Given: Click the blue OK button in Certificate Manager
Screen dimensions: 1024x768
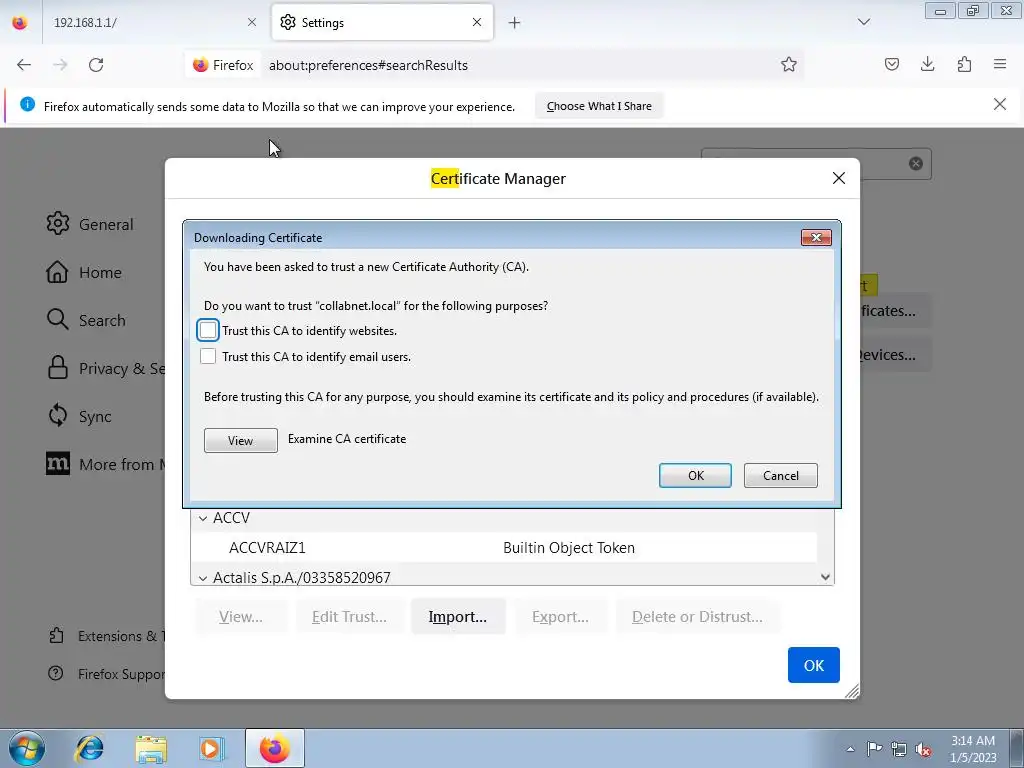Looking at the screenshot, I should point(813,665).
